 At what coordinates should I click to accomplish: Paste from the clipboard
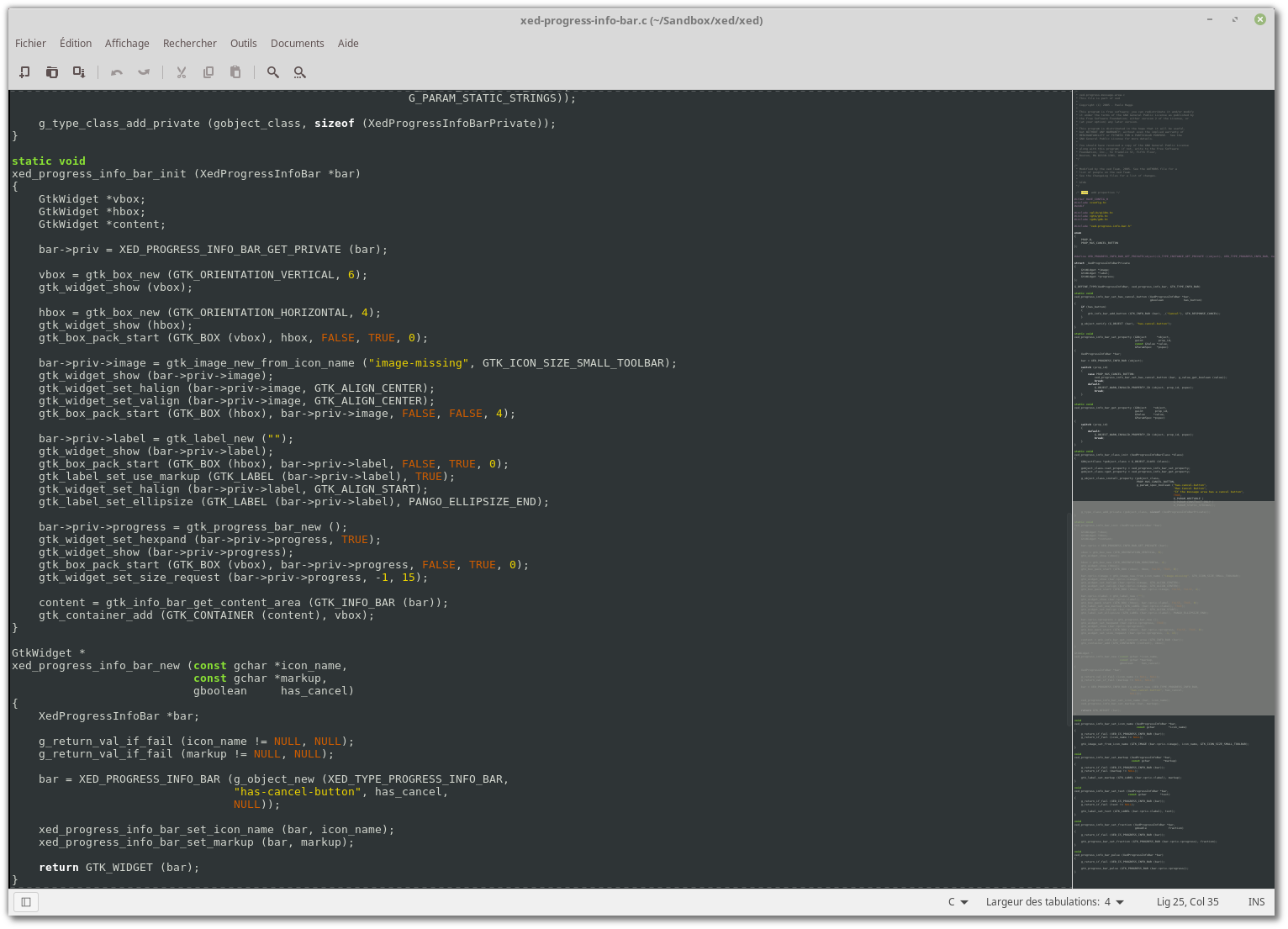[235, 71]
